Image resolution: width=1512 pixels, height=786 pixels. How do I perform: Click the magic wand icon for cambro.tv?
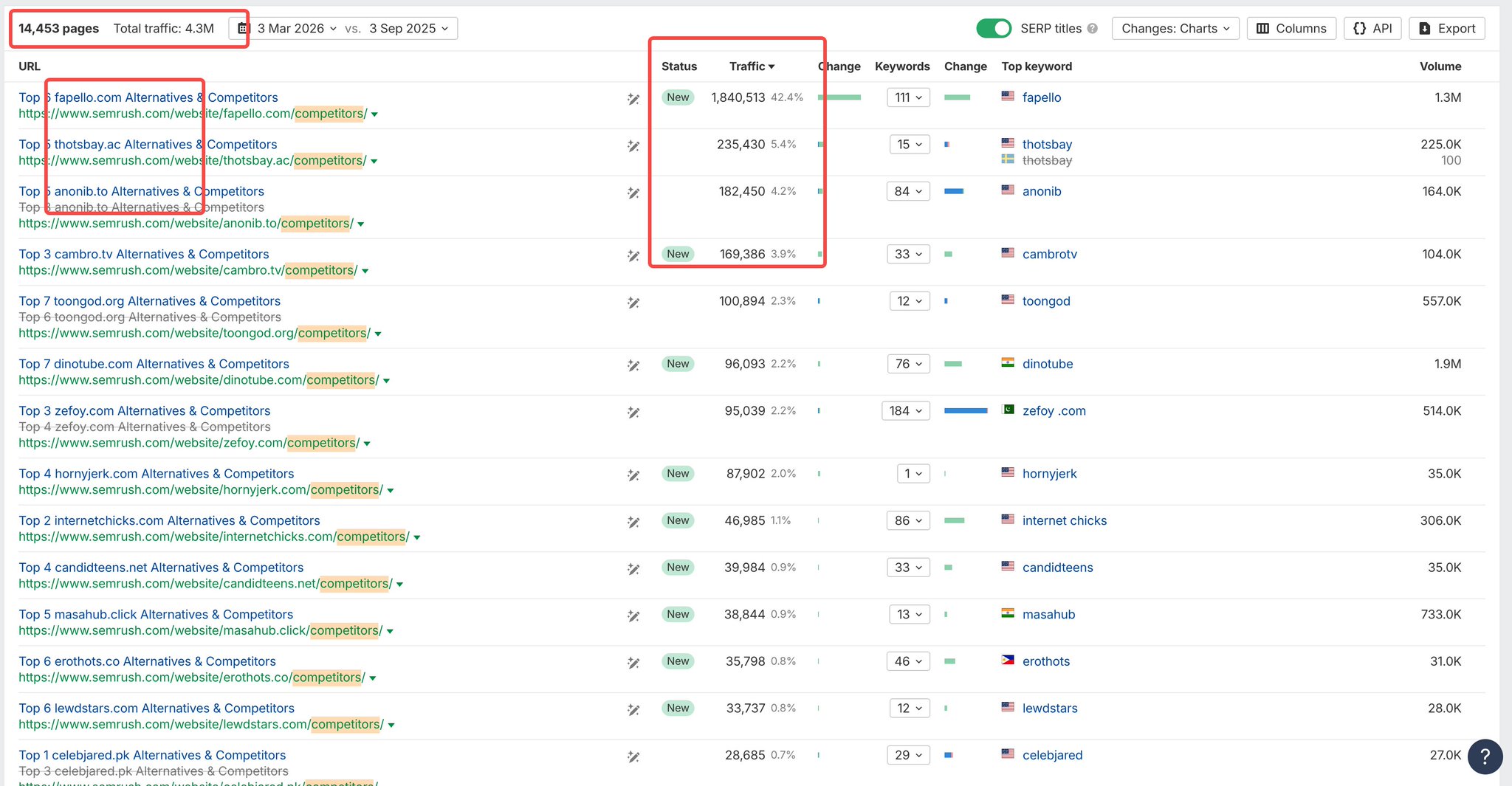coord(633,255)
